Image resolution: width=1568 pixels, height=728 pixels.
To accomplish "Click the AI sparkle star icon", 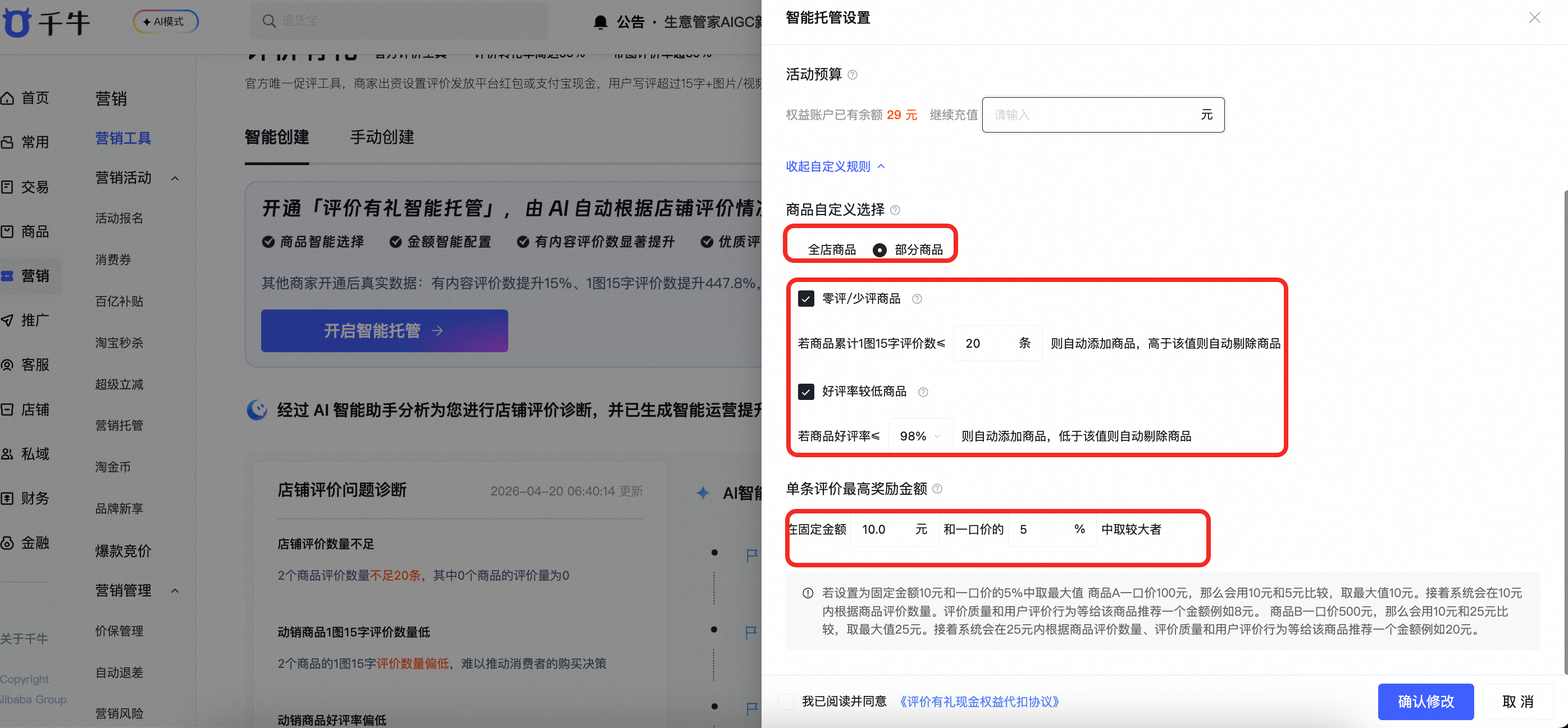I will pos(703,493).
